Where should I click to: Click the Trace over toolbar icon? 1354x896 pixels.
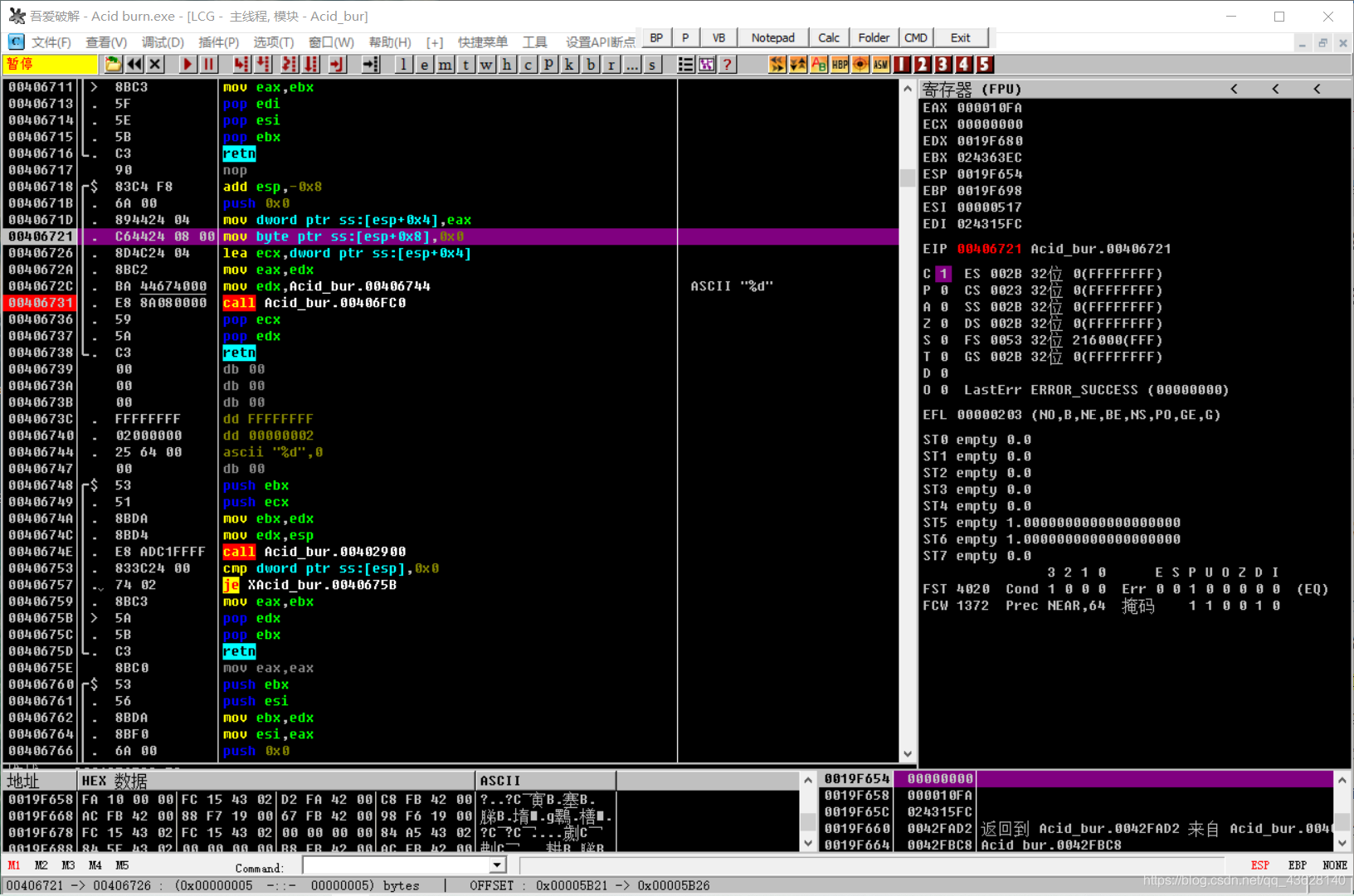[x=311, y=65]
